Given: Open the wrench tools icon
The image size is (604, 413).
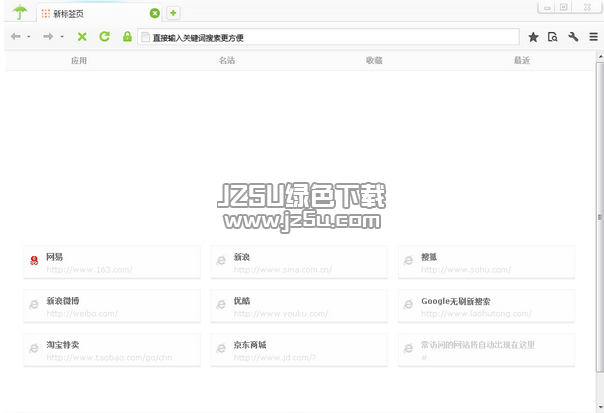Looking at the screenshot, I should pos(573,37).
